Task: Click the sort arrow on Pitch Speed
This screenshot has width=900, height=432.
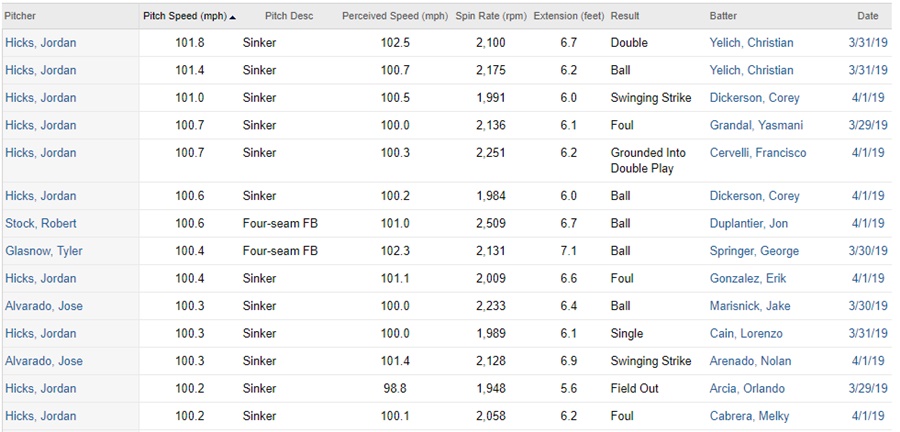Action: coord(233,17)
